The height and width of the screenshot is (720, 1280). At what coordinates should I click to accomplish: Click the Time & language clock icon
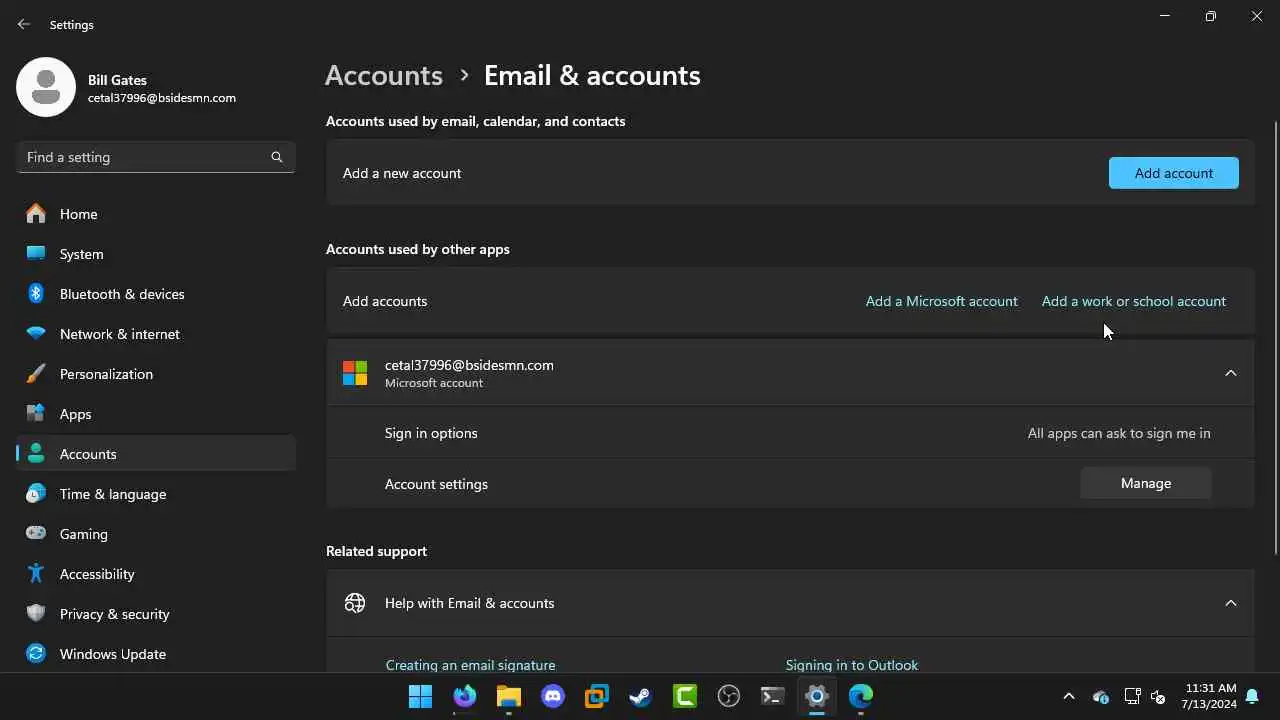pos(36,494)
